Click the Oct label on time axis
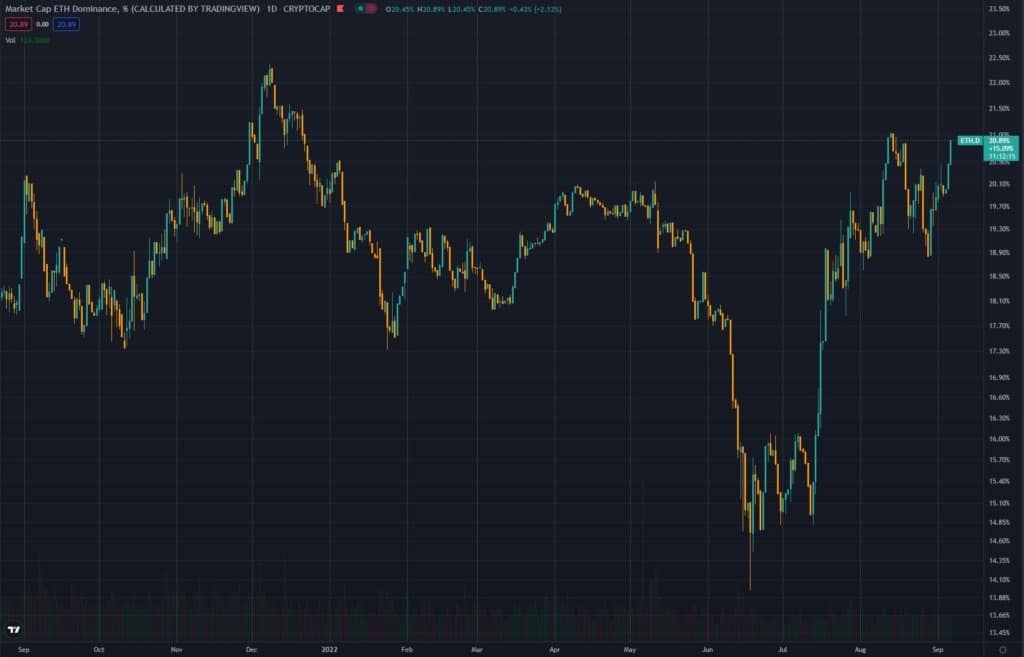This screenshot has width=1024, height=657. coord(99,650)
